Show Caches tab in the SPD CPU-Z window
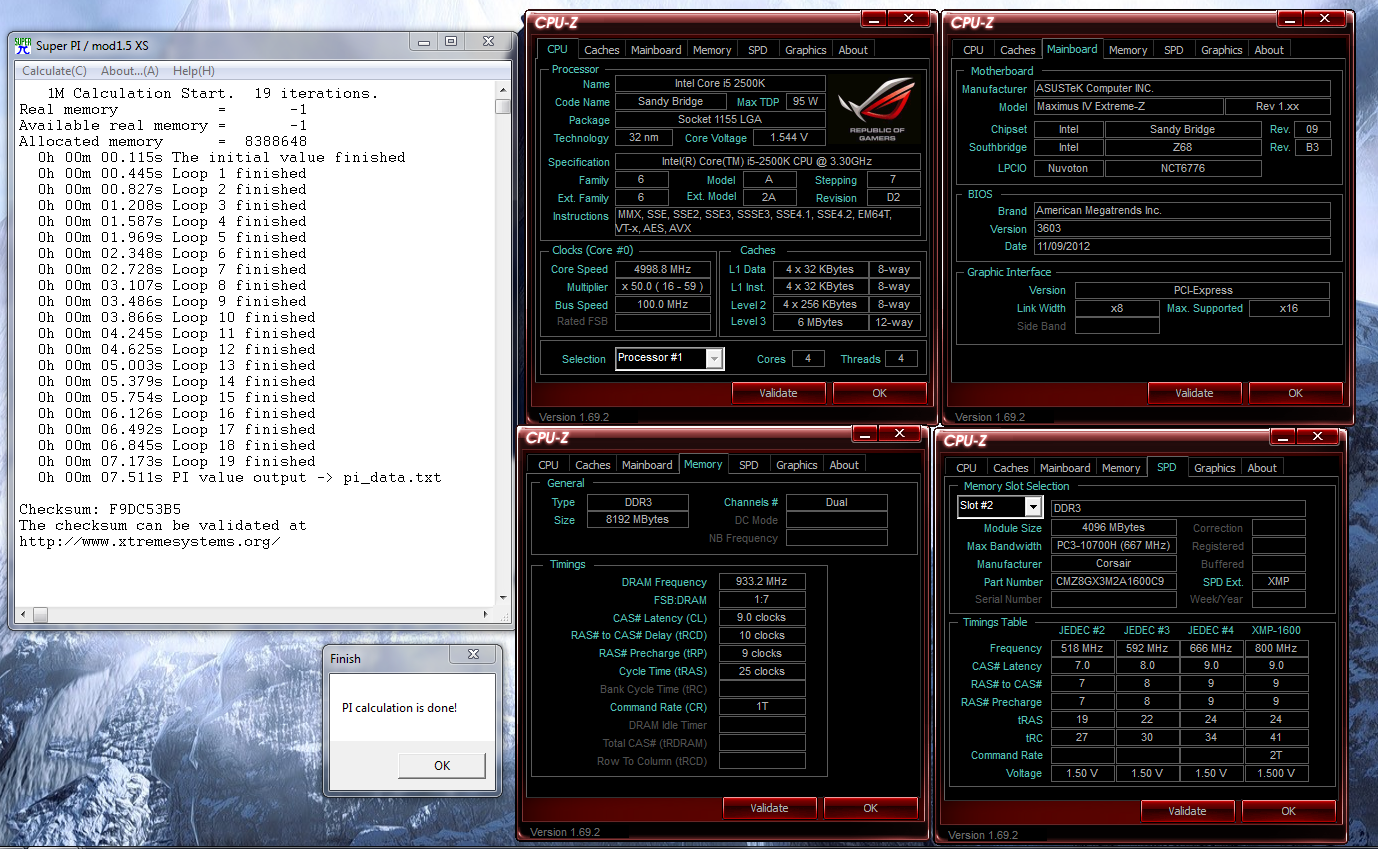This screenshot has width=1378, height=849. (x=1011, y=468)
